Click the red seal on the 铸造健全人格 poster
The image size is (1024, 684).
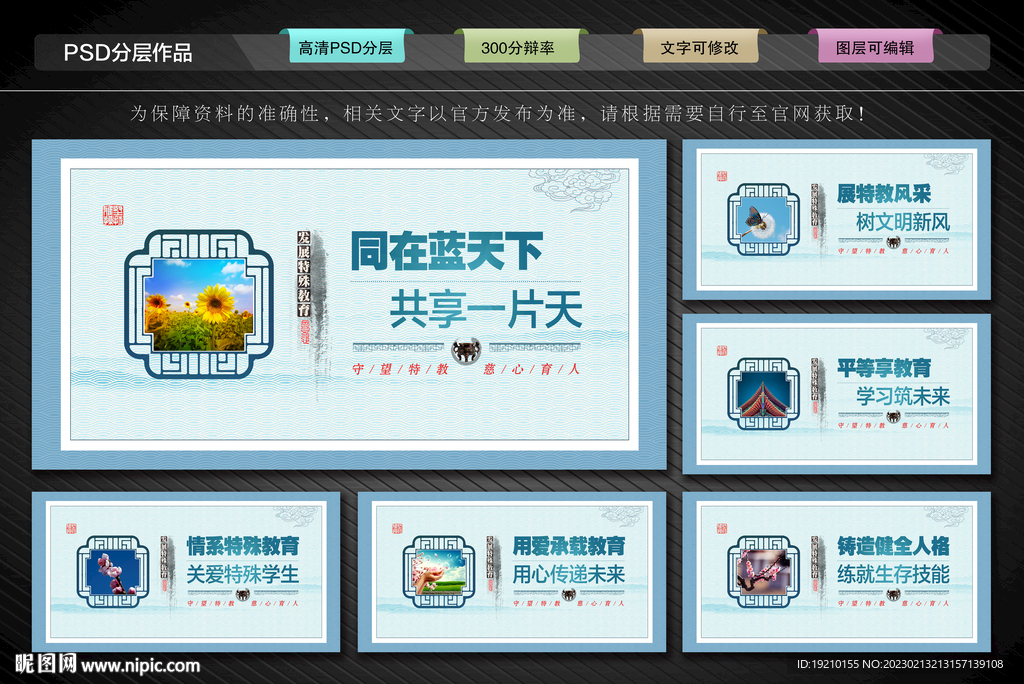click(x=722, y=526)
